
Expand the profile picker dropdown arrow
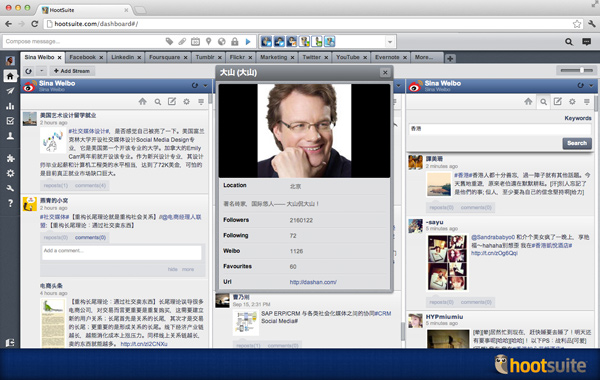click(x=390, y=41)
